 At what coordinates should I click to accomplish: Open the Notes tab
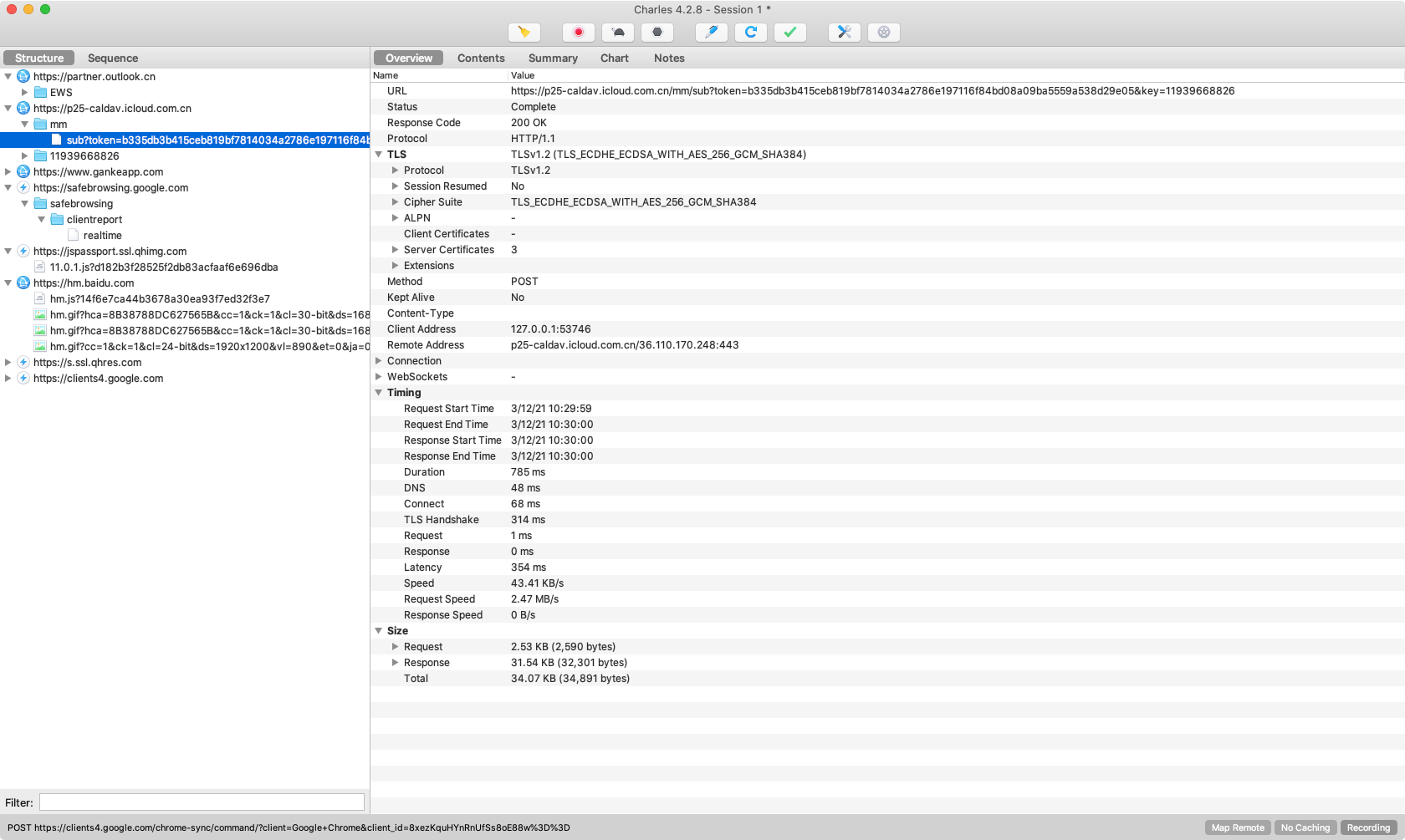(669, 58)
